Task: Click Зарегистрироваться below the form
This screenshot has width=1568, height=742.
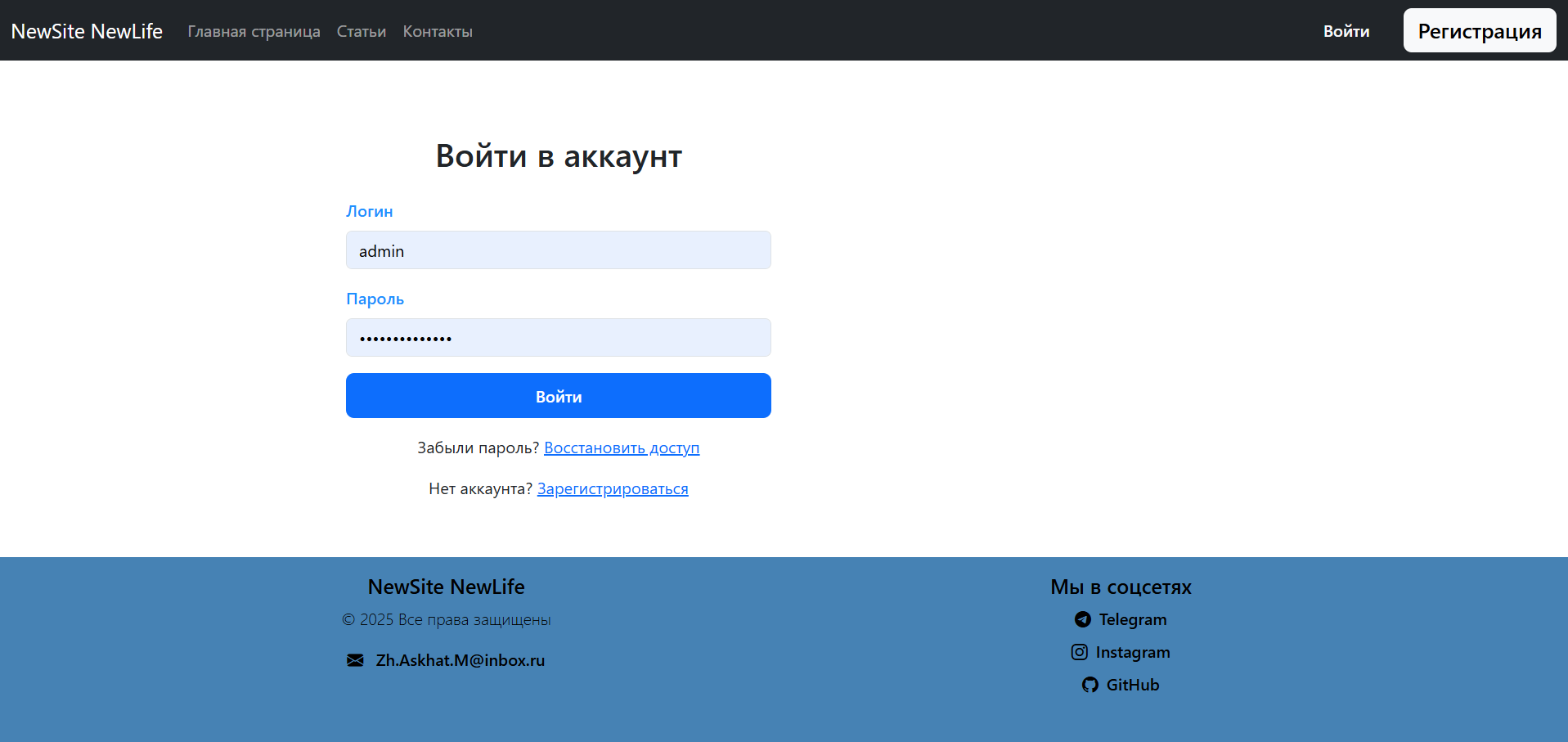Action: [x=612, y=488]
